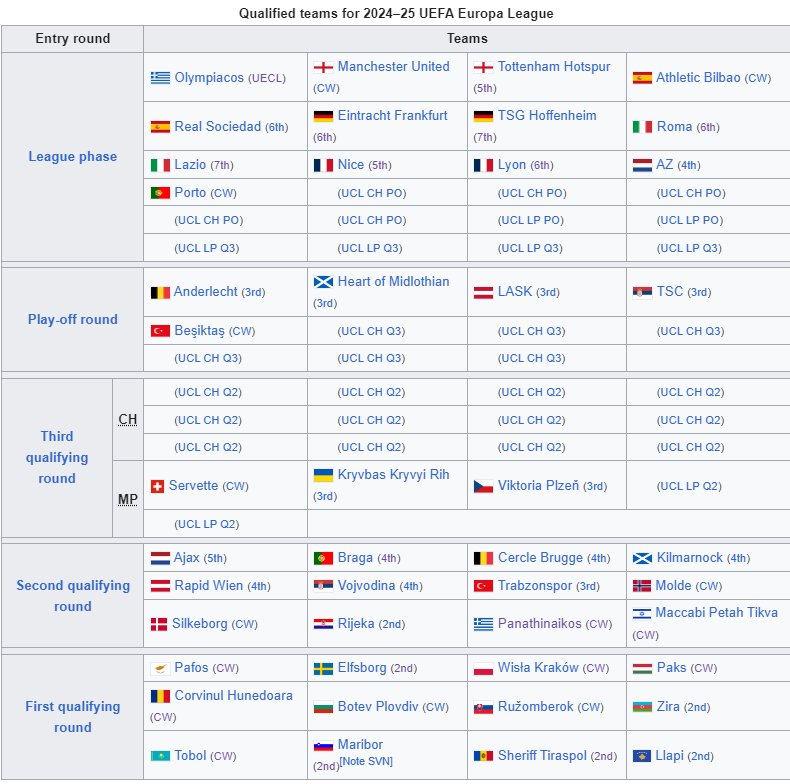Open the First qualifying round link

pos(73,717)
